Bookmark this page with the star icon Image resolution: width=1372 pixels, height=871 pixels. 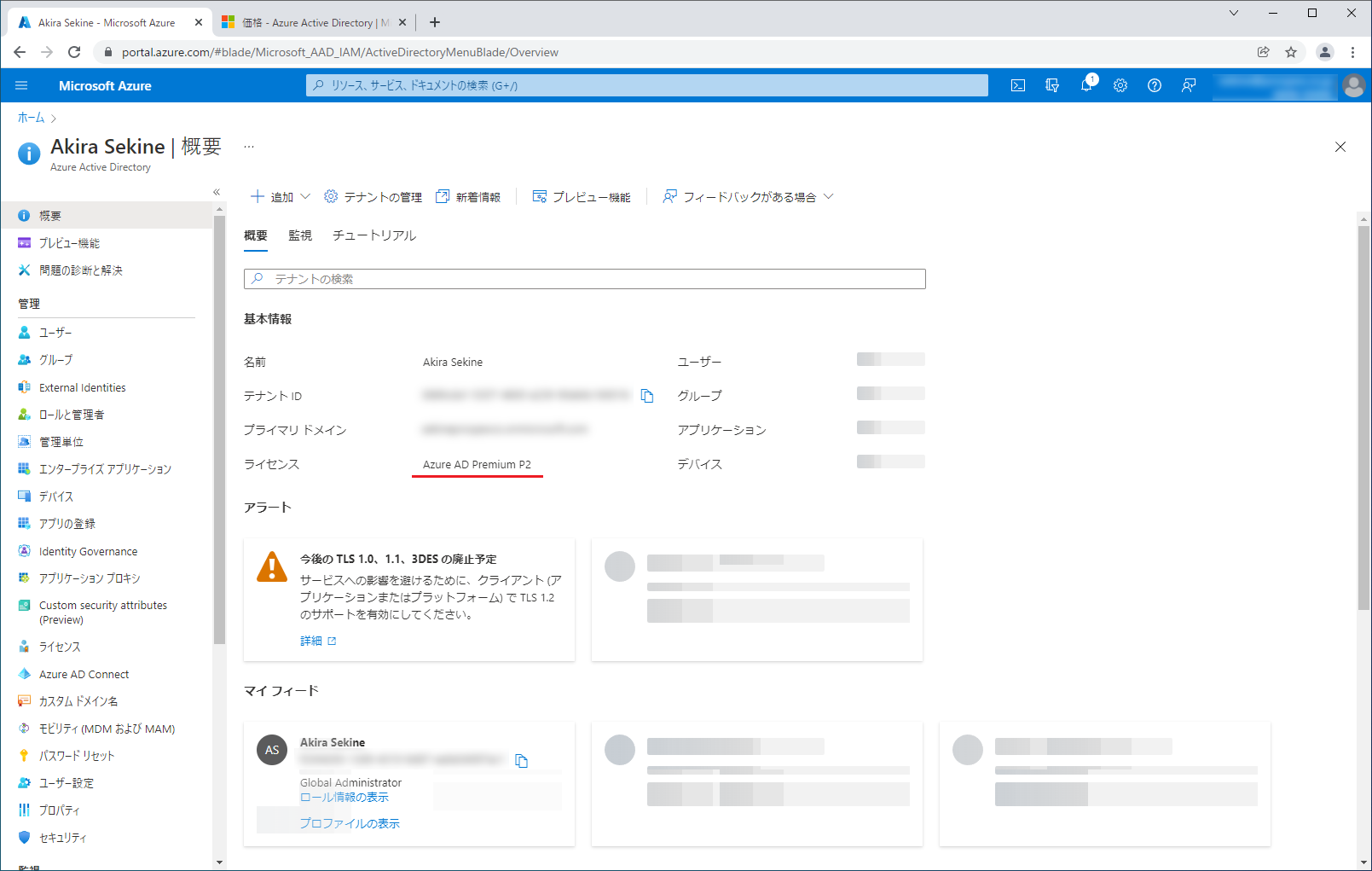tap(1291, 52)
